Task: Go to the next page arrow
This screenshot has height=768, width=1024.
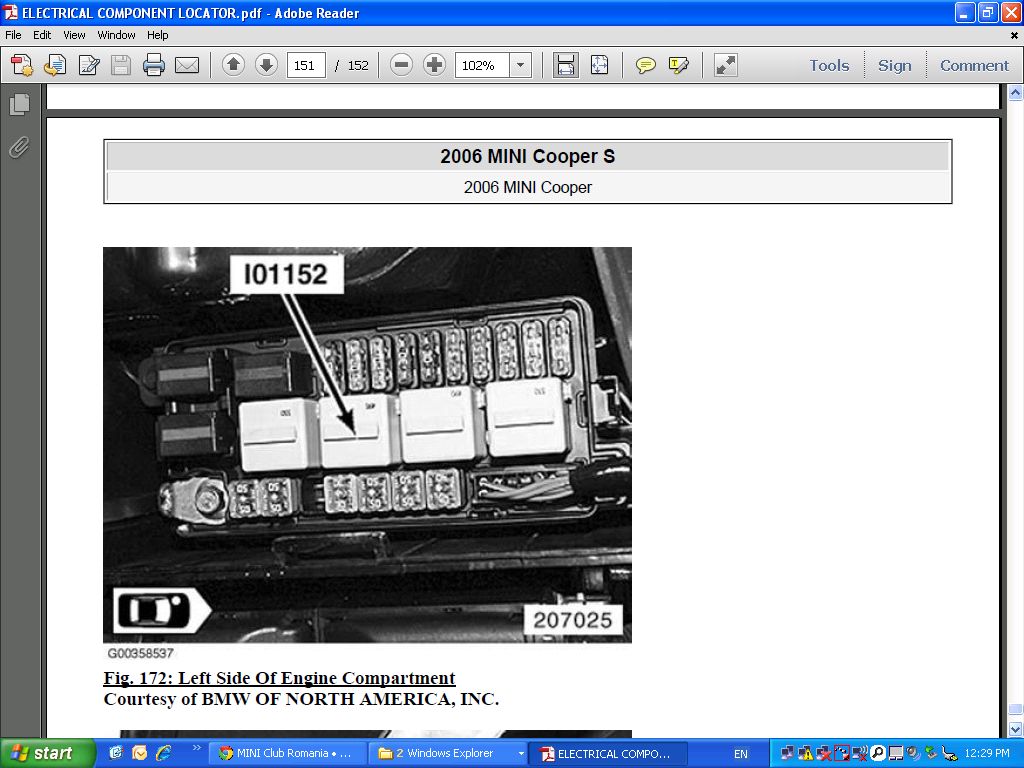Action: (x=266, y=66)
